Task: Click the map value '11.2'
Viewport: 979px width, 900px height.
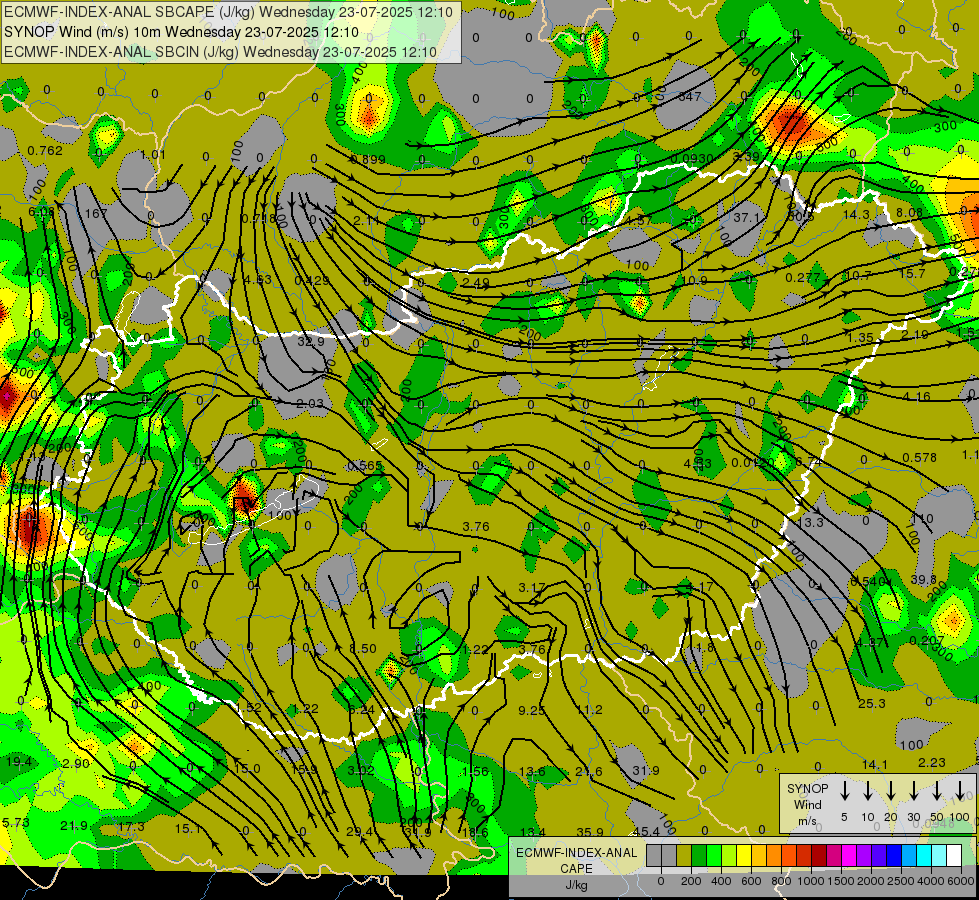Action: pos(589,710)
